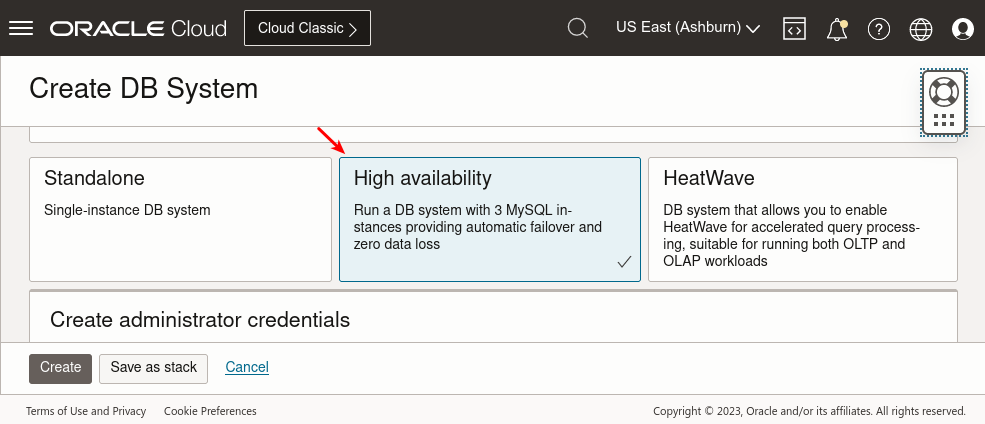Select the HeatWave DB system option

[803, 219]
